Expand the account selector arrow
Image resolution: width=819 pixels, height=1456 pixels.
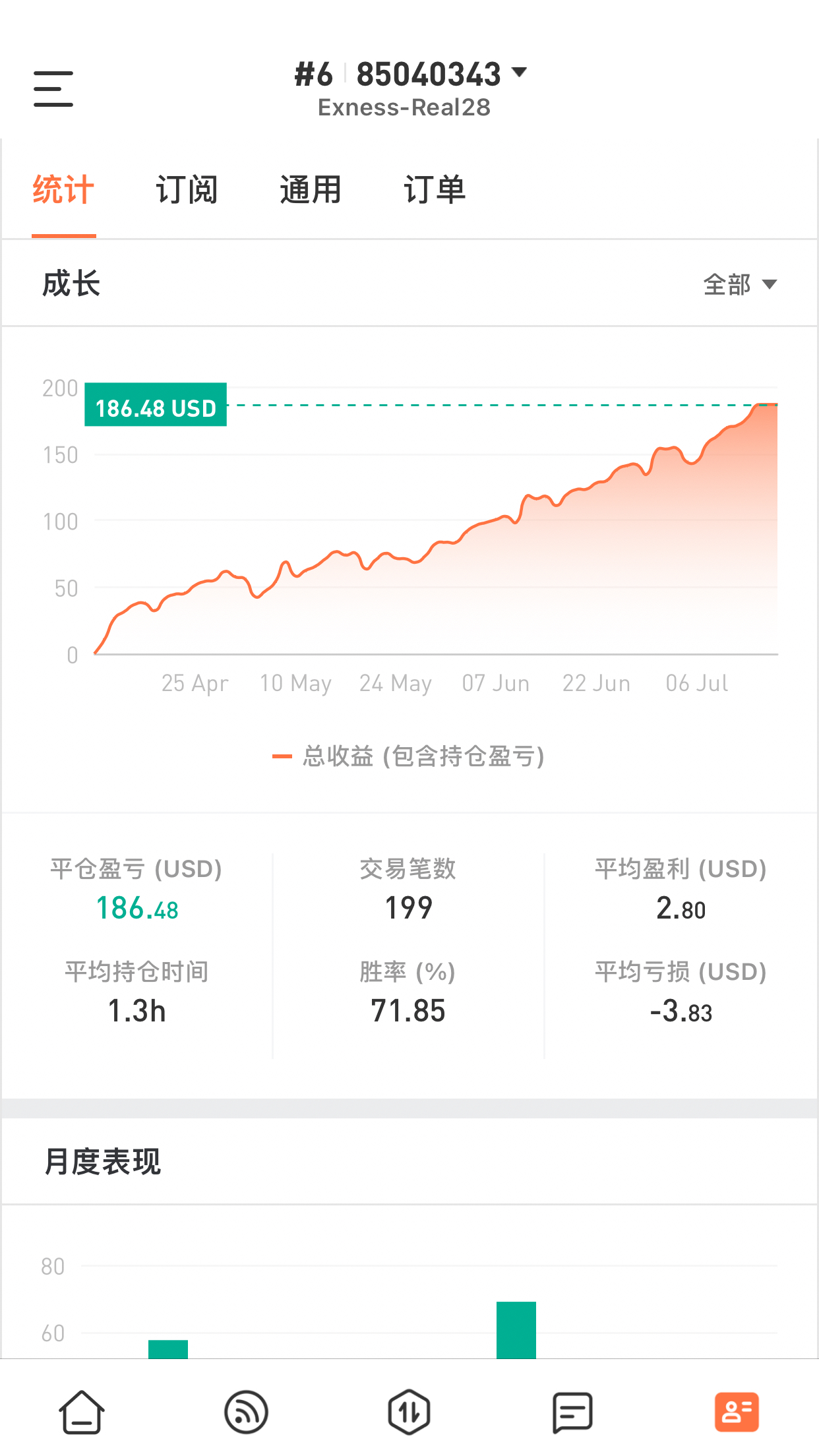[x=520, y=72]
